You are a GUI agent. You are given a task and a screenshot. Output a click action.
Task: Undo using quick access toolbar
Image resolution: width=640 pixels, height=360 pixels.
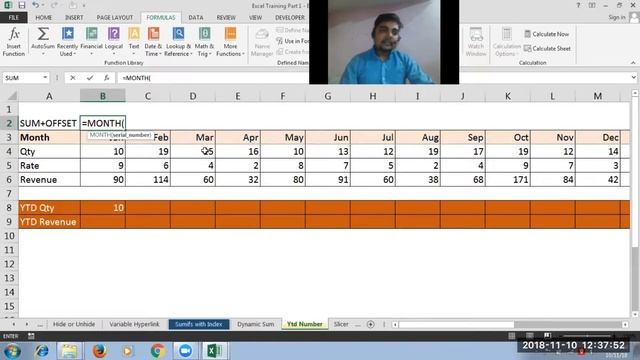click(x=36, y=5)
